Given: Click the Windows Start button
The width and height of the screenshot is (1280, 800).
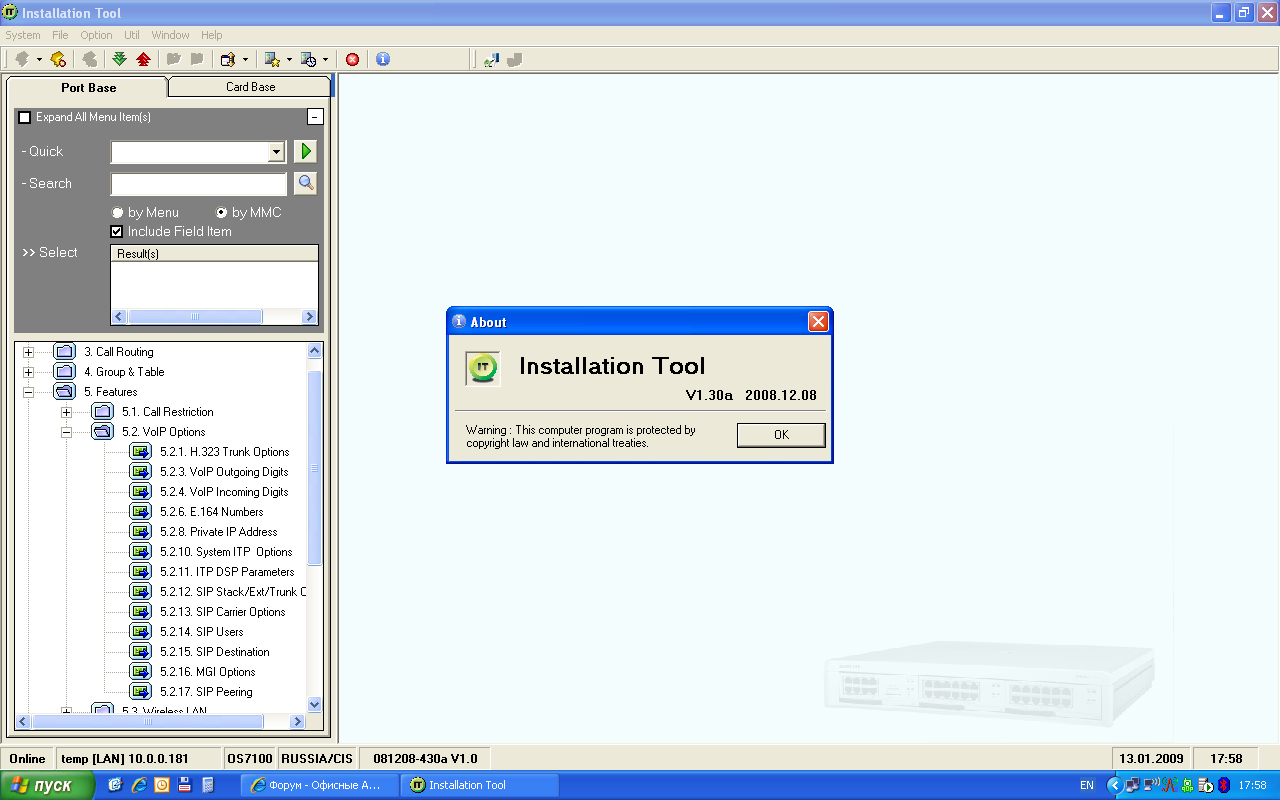Looking at the screenshot, I should tap(47, 785).
